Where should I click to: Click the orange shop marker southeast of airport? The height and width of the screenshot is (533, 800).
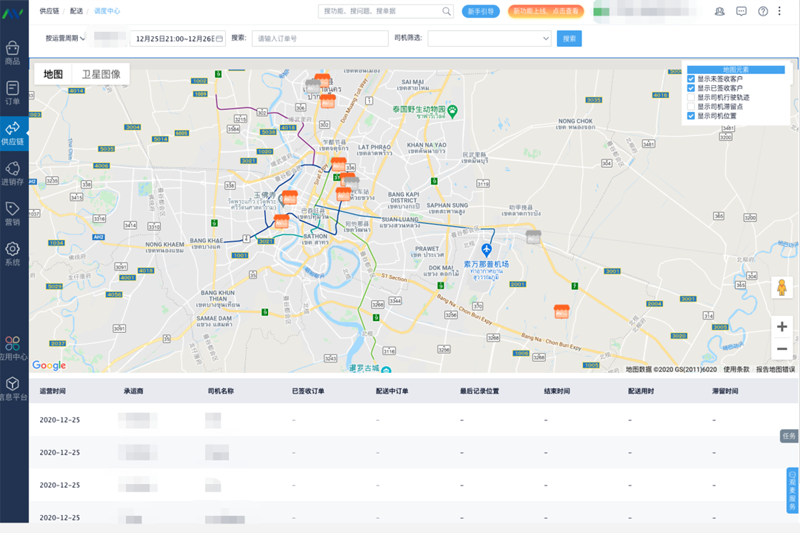[x=562, y=312]
